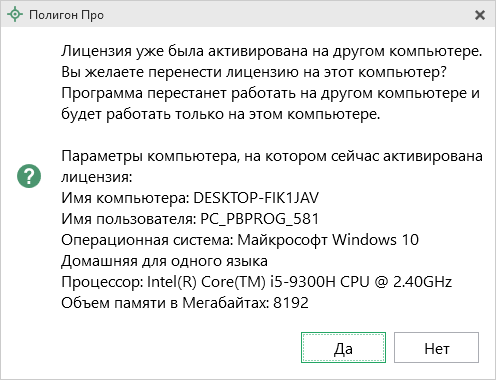Click the 'Операционная система' line
This screenshot has width=496, height=380.
(x=240, y=240)
